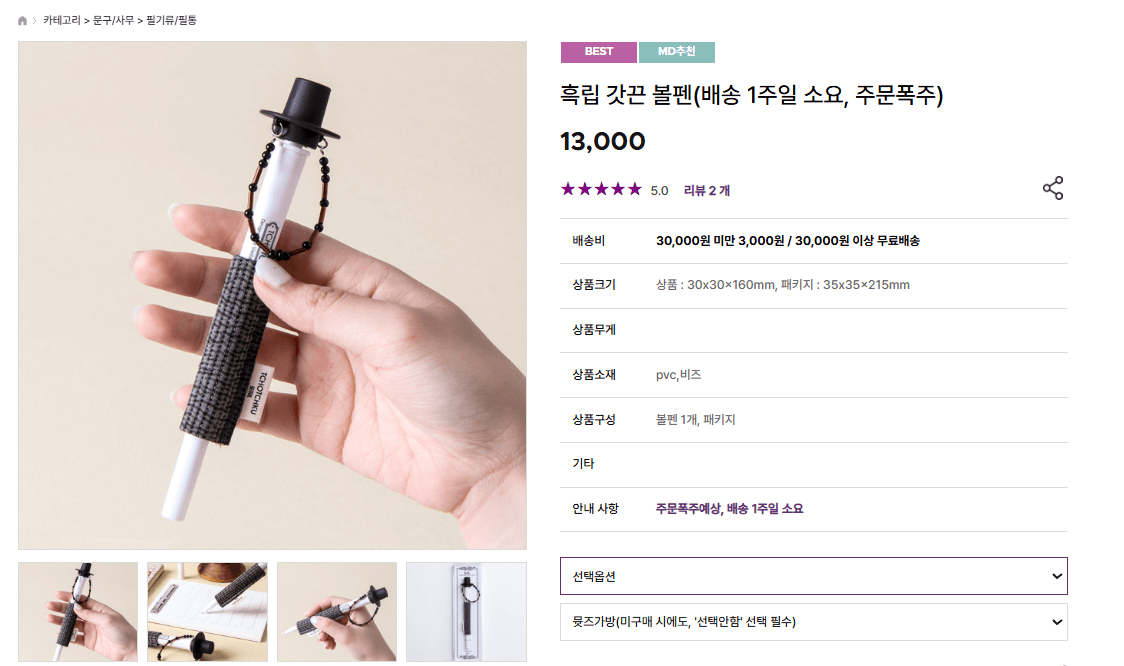Open 카테고리 breadcrumb link
Viewport: 1124px width, 666px height.
[x=62, y=20]
